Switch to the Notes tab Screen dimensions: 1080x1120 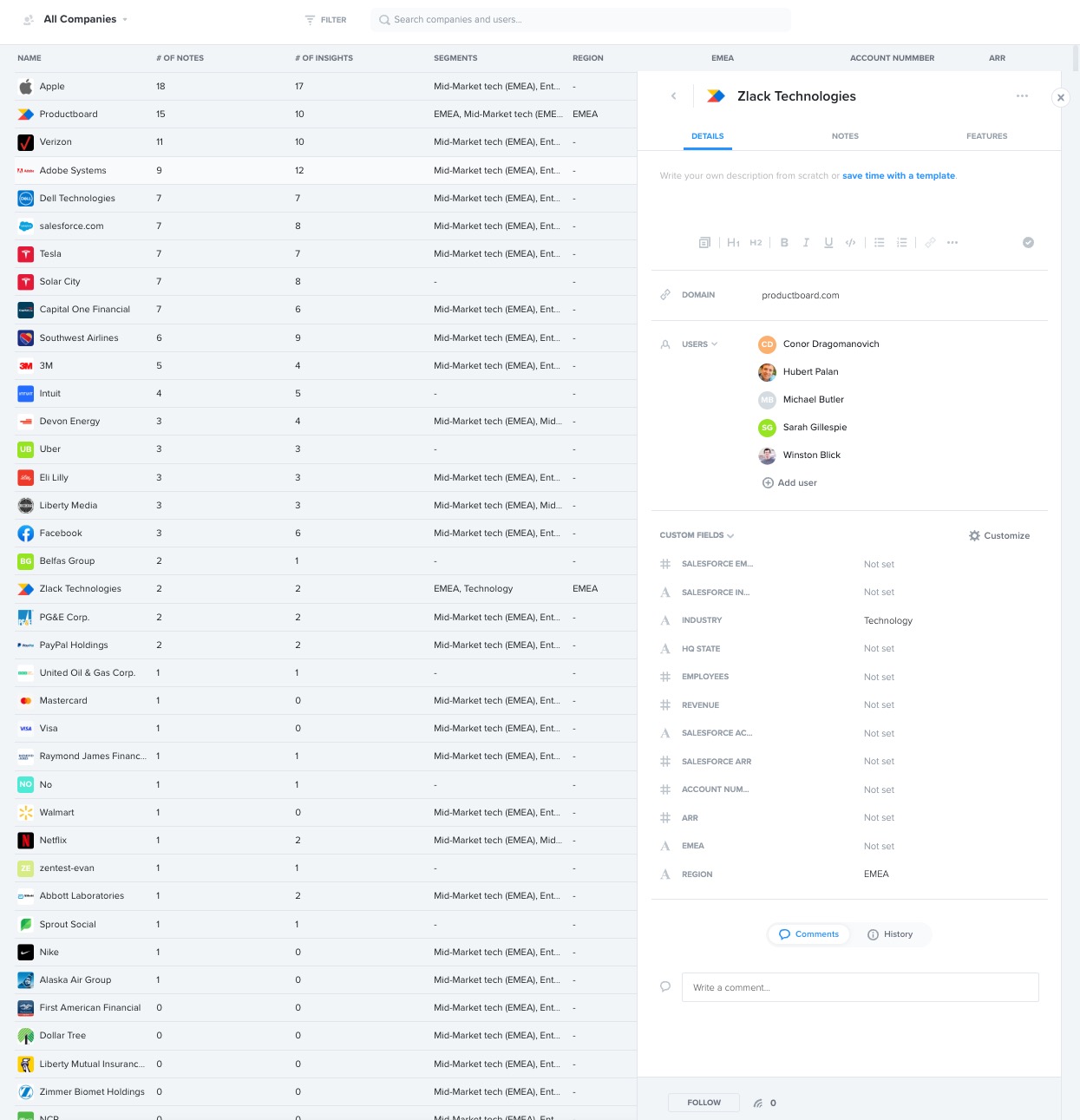click(x=845, y=136)
